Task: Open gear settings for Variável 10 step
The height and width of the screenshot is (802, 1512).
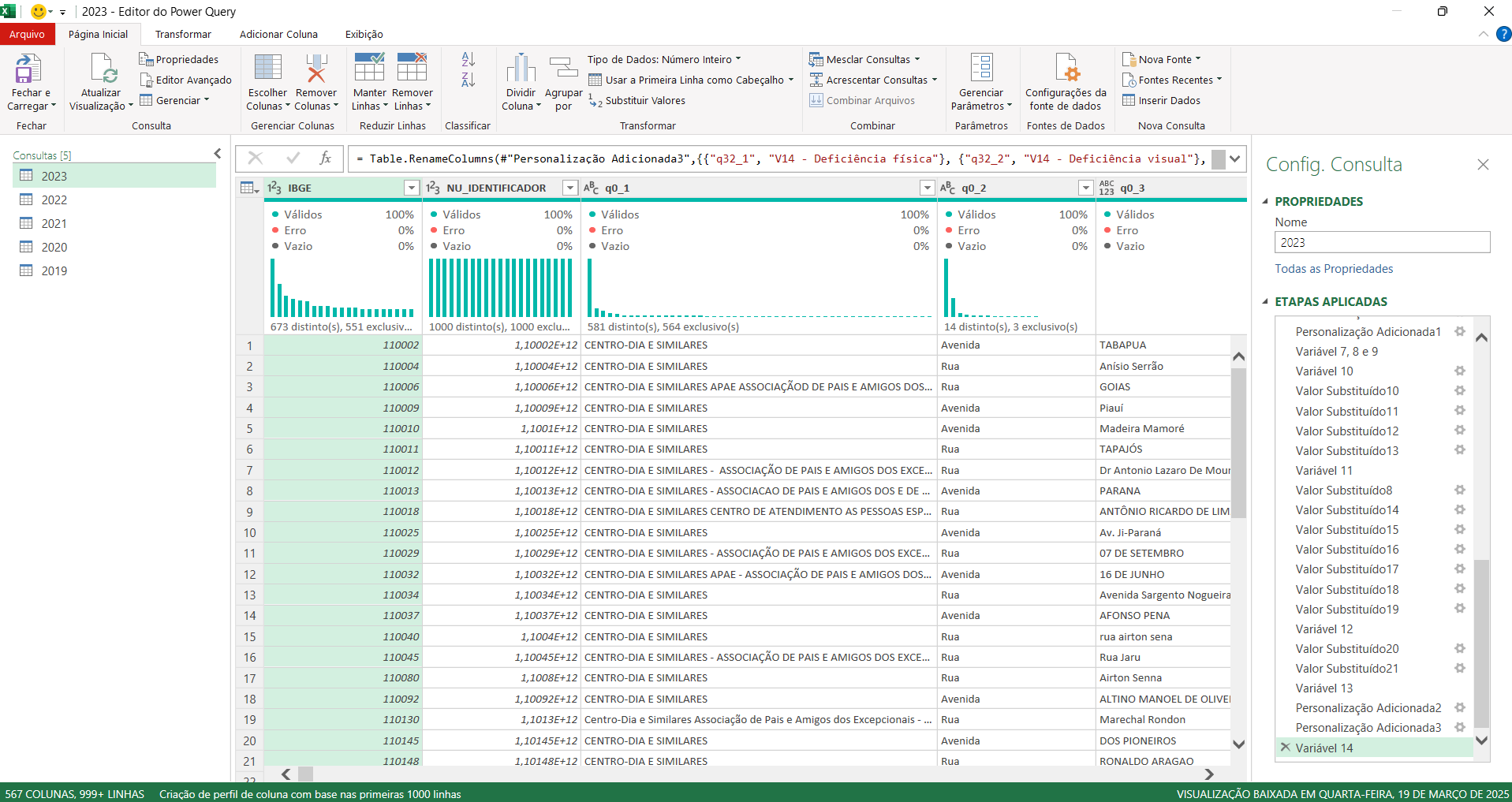Action: pos(1460,371)
